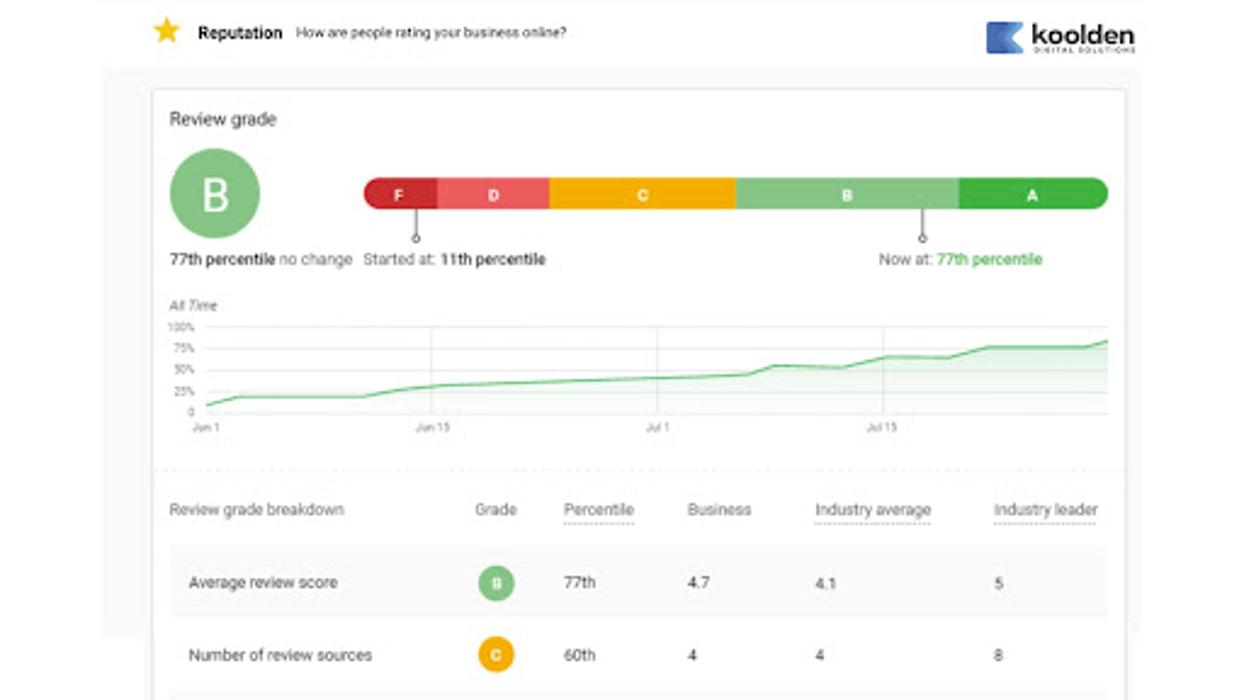1244x700 pixels.
Task: Click the 'Now at: 77th percentile' green text
Action: coord(988,260)
